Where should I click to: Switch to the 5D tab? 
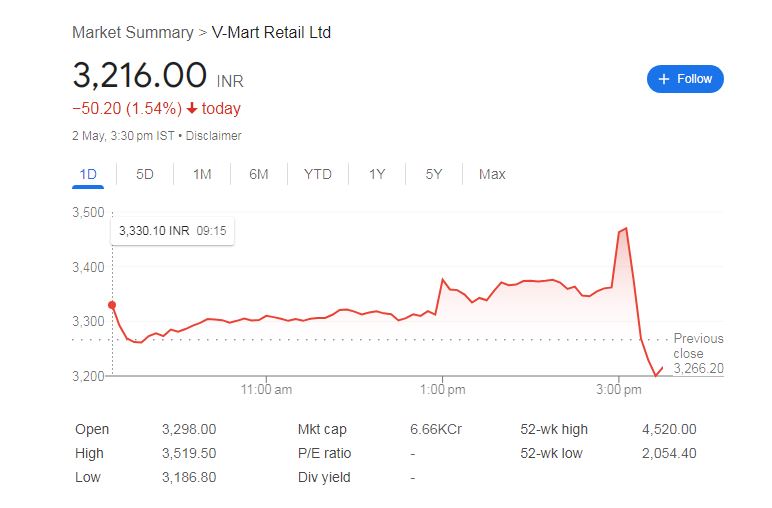145,174
